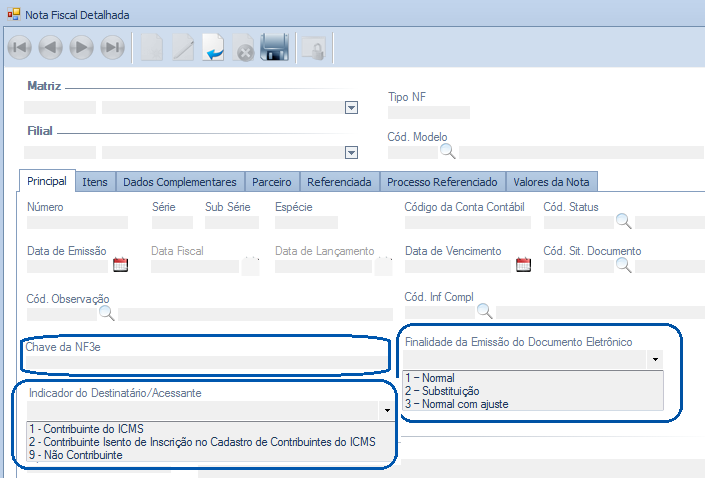705x478 pixels.
Task: Click the Cód. Sit. Documento code field
Action: tap(579, 266)
